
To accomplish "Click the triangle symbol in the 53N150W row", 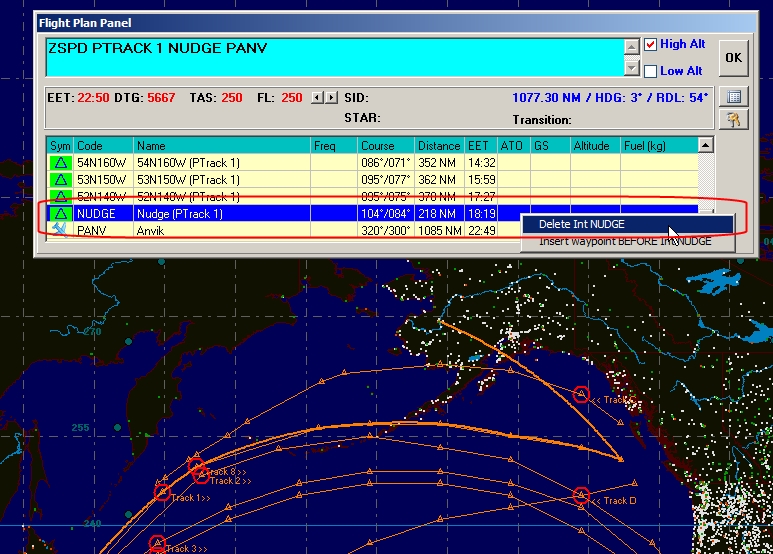I will [x=61, y=179].
